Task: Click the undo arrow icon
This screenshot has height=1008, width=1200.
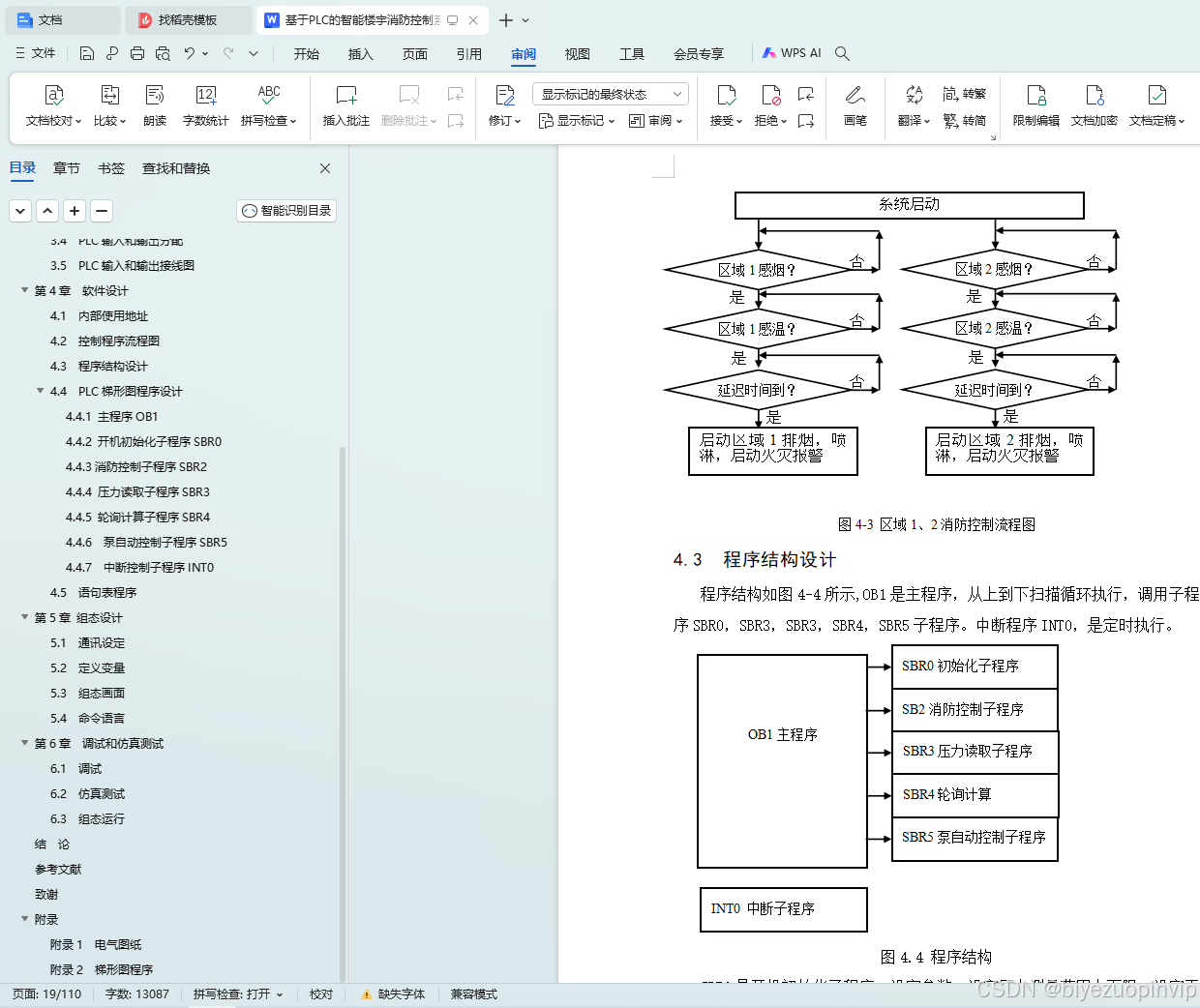Action: (190, 53)
